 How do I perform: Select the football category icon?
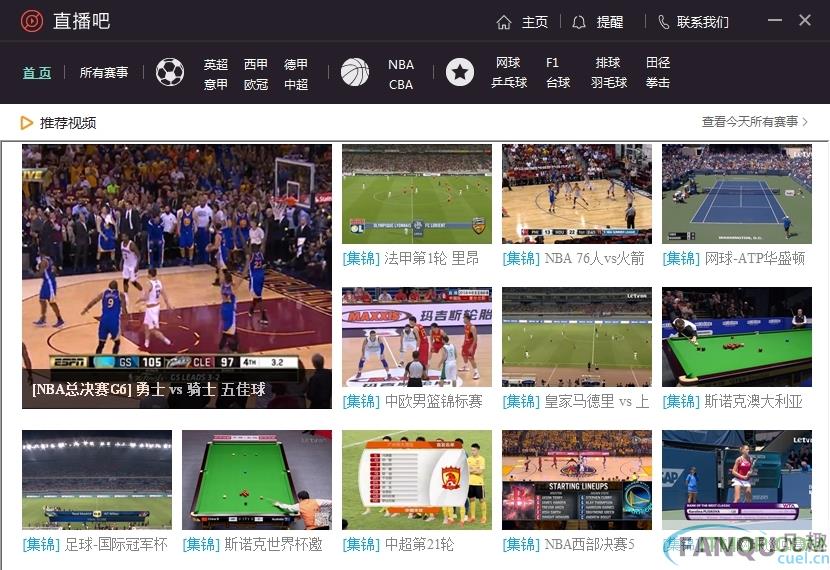(170, 72)
